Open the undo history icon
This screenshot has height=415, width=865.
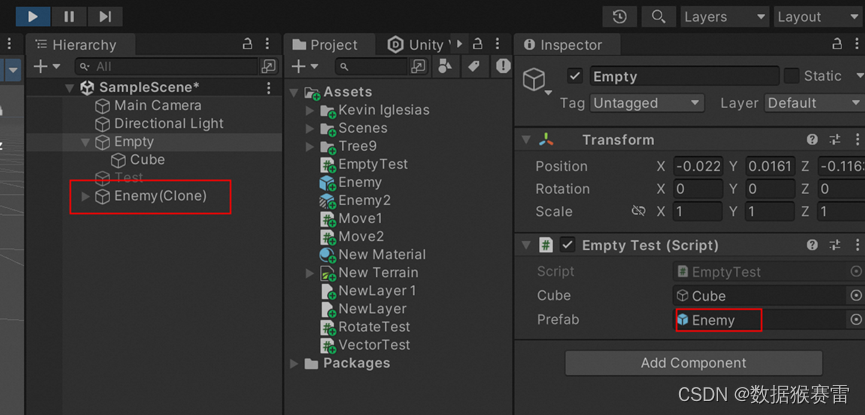[x=620, y=17]
